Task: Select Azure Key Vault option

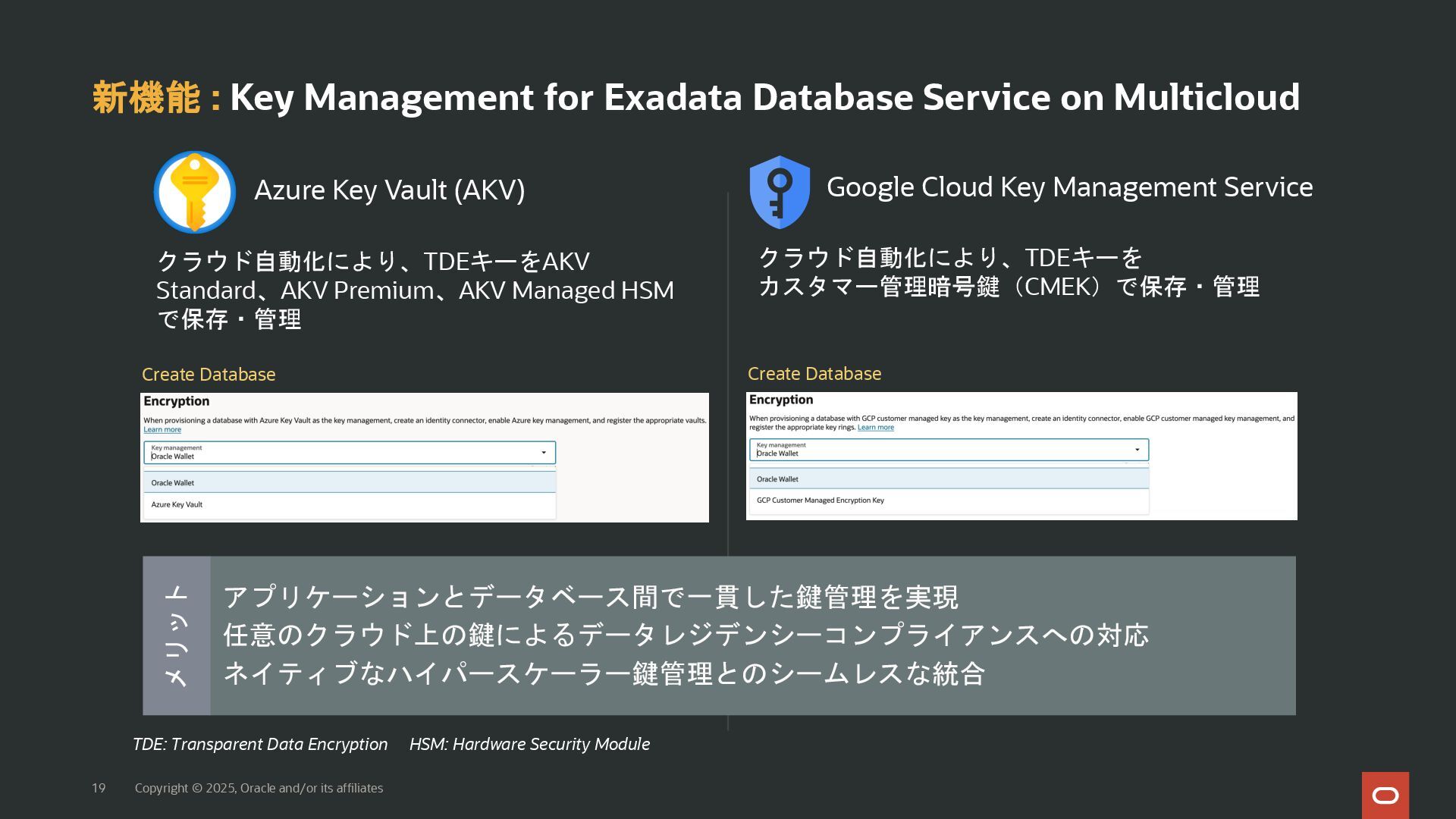Action: point(177,504)
